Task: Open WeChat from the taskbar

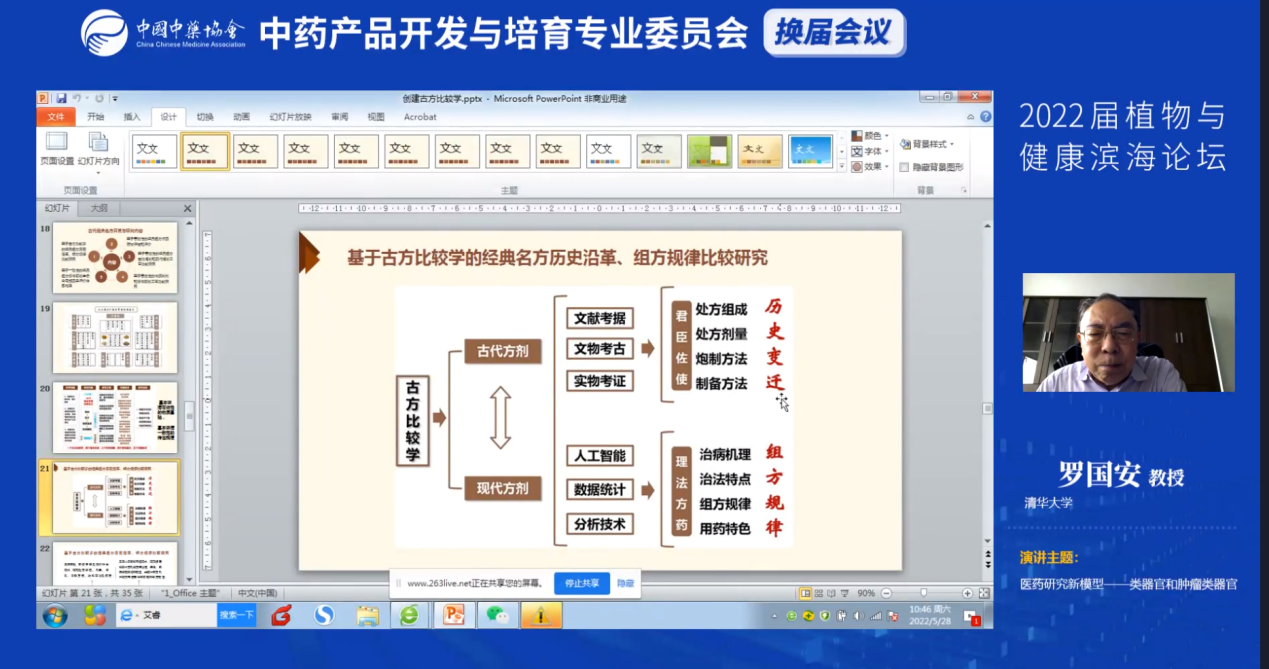Action: coord(497,616)
